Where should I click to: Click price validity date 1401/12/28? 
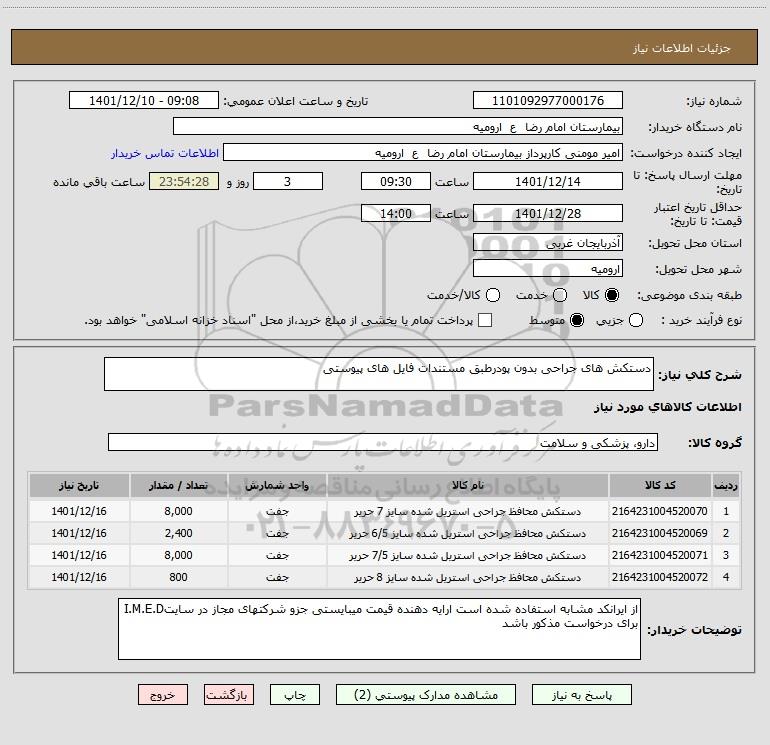548,213
